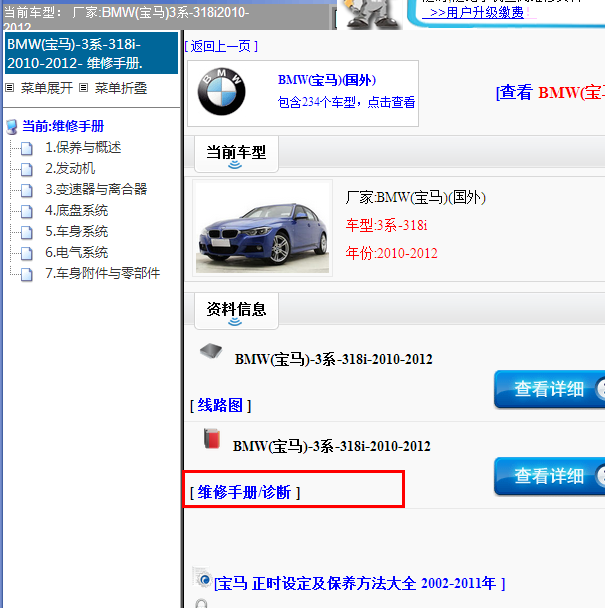605x608 pixels.
Task: Open tree item 5.车身系统
Action: click(76, 231)
